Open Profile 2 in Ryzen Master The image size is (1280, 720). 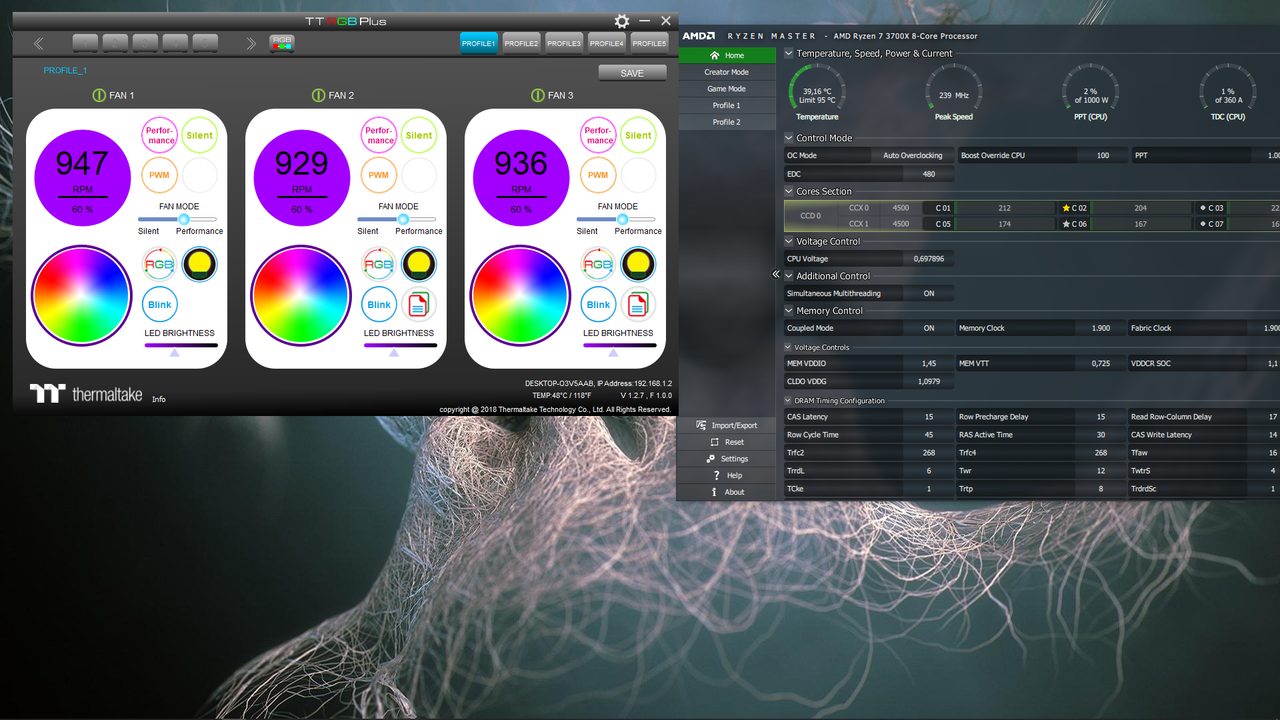pyautogui.click(x=727, y=122)
